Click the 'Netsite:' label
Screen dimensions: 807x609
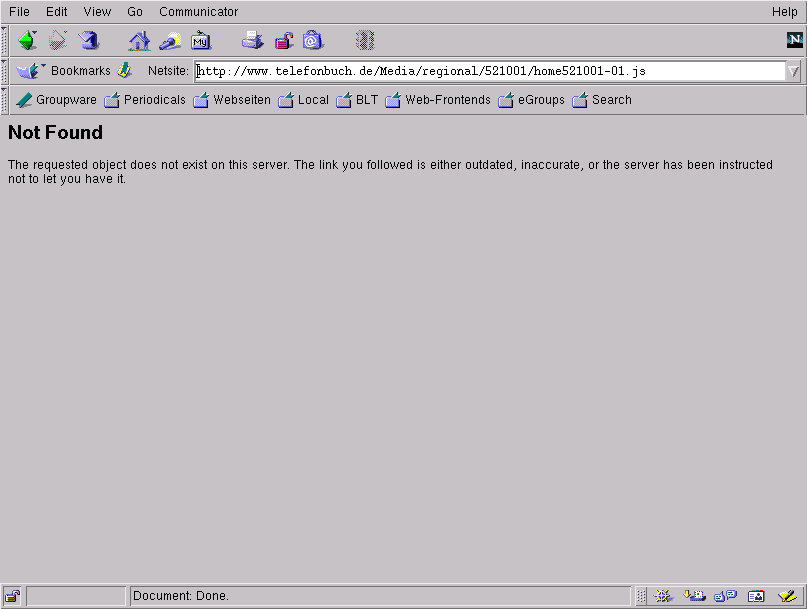[x=168, y=71]
